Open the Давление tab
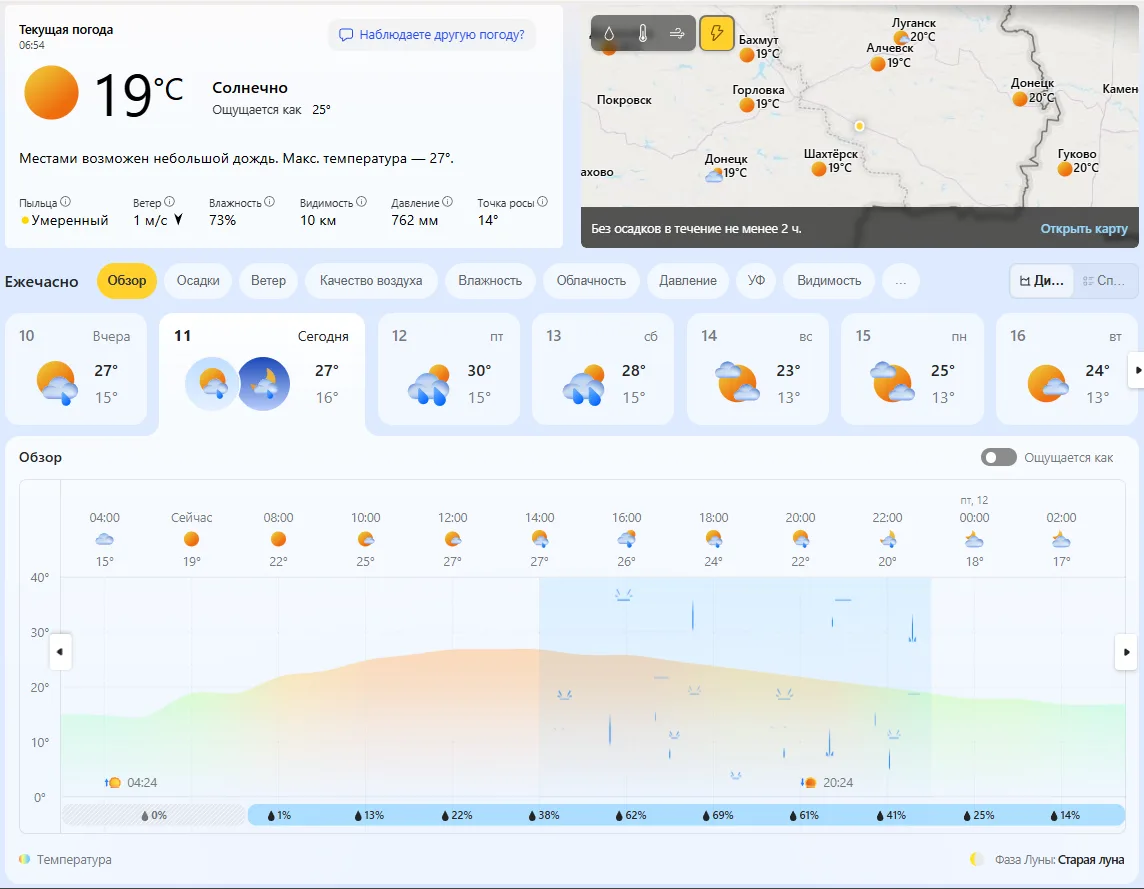This screenshot has width=1144, height=889. click(x=687, y=281)
